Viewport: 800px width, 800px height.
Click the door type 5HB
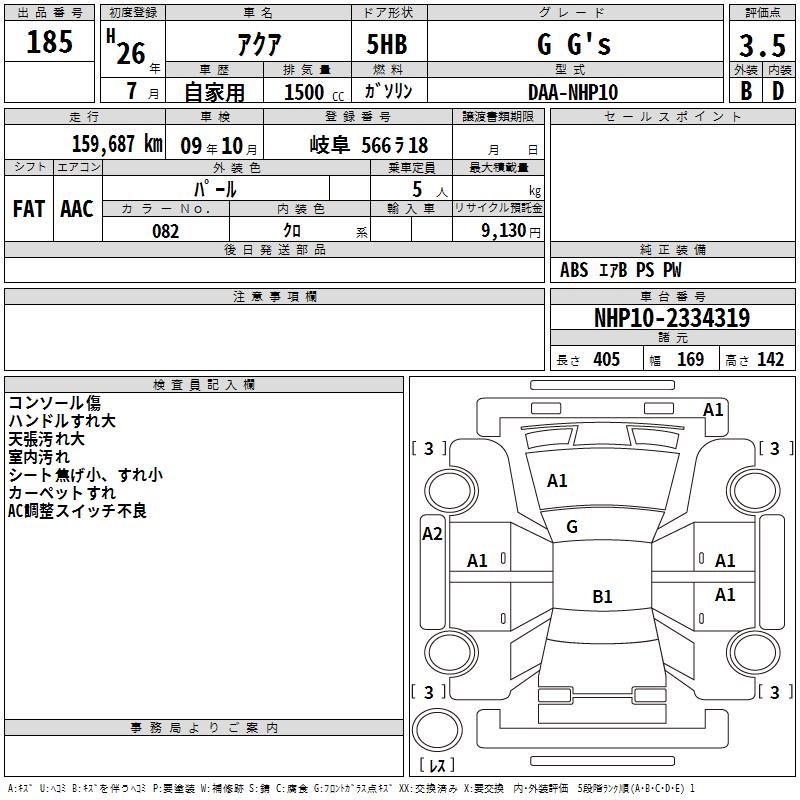387,44
